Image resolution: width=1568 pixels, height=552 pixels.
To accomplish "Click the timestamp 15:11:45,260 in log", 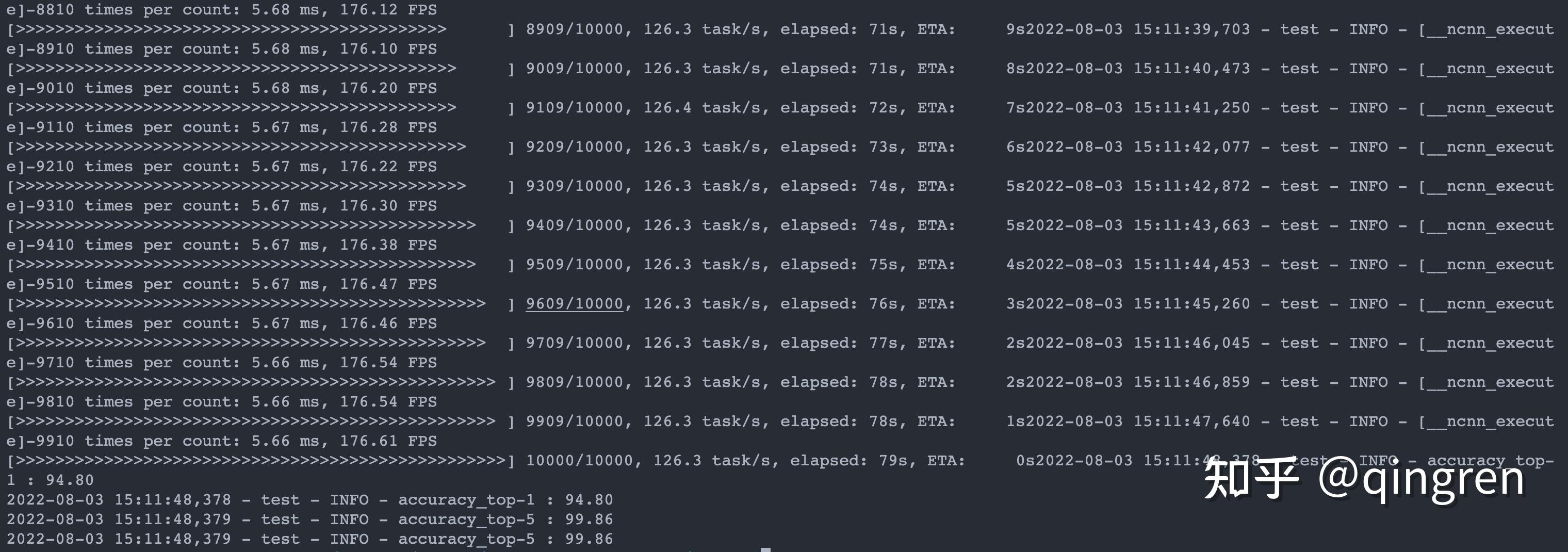I will pyautogui.click(x=1192, y=304).
